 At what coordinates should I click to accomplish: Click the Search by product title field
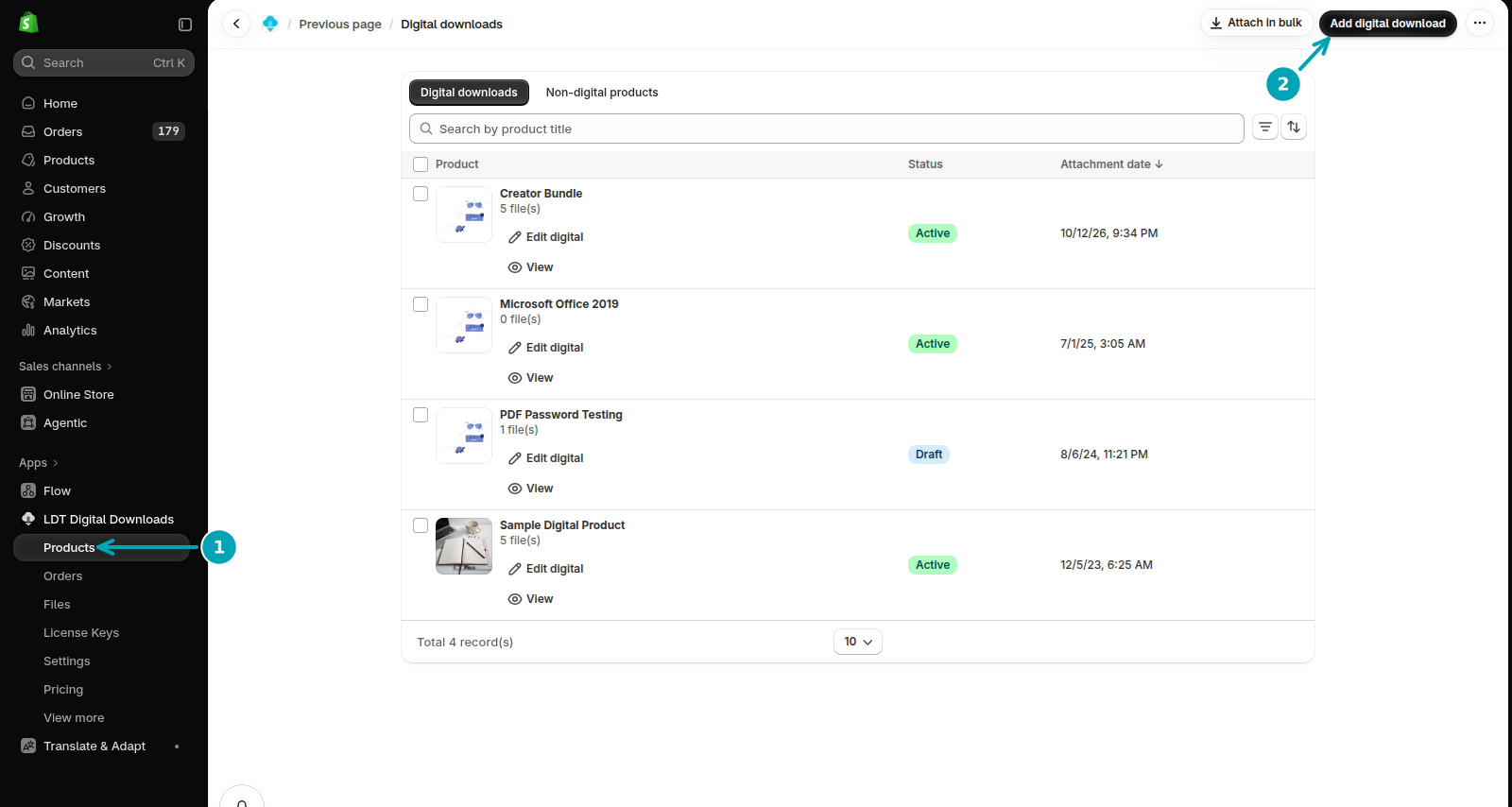827,129
